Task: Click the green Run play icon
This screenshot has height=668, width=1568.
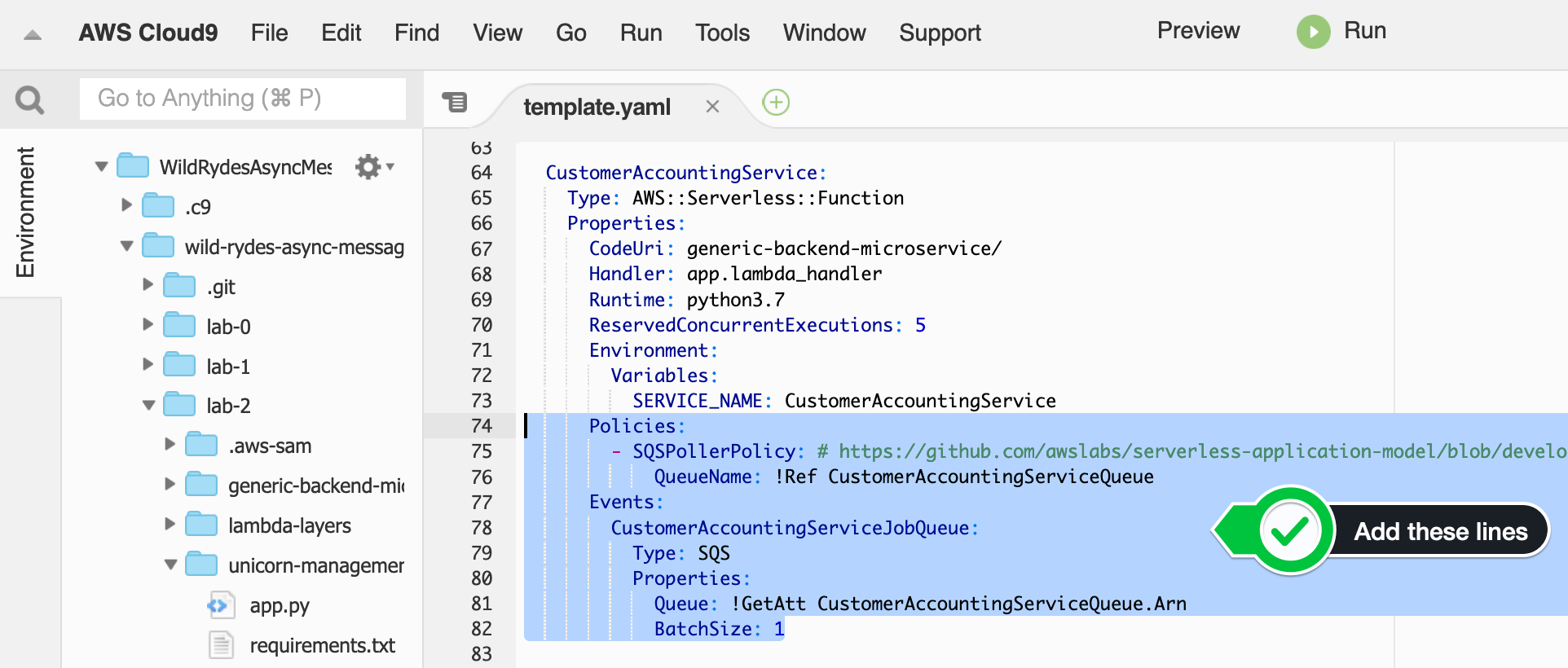Action: tap(1314, 32)
